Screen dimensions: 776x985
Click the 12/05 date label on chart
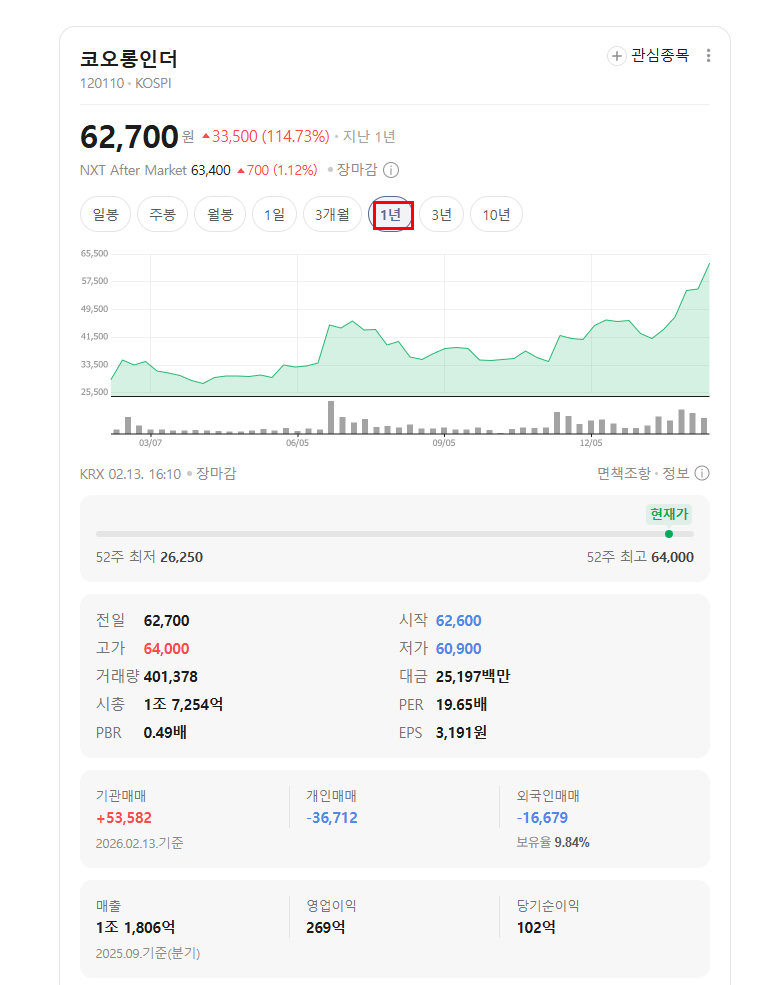tap(591, 443)
